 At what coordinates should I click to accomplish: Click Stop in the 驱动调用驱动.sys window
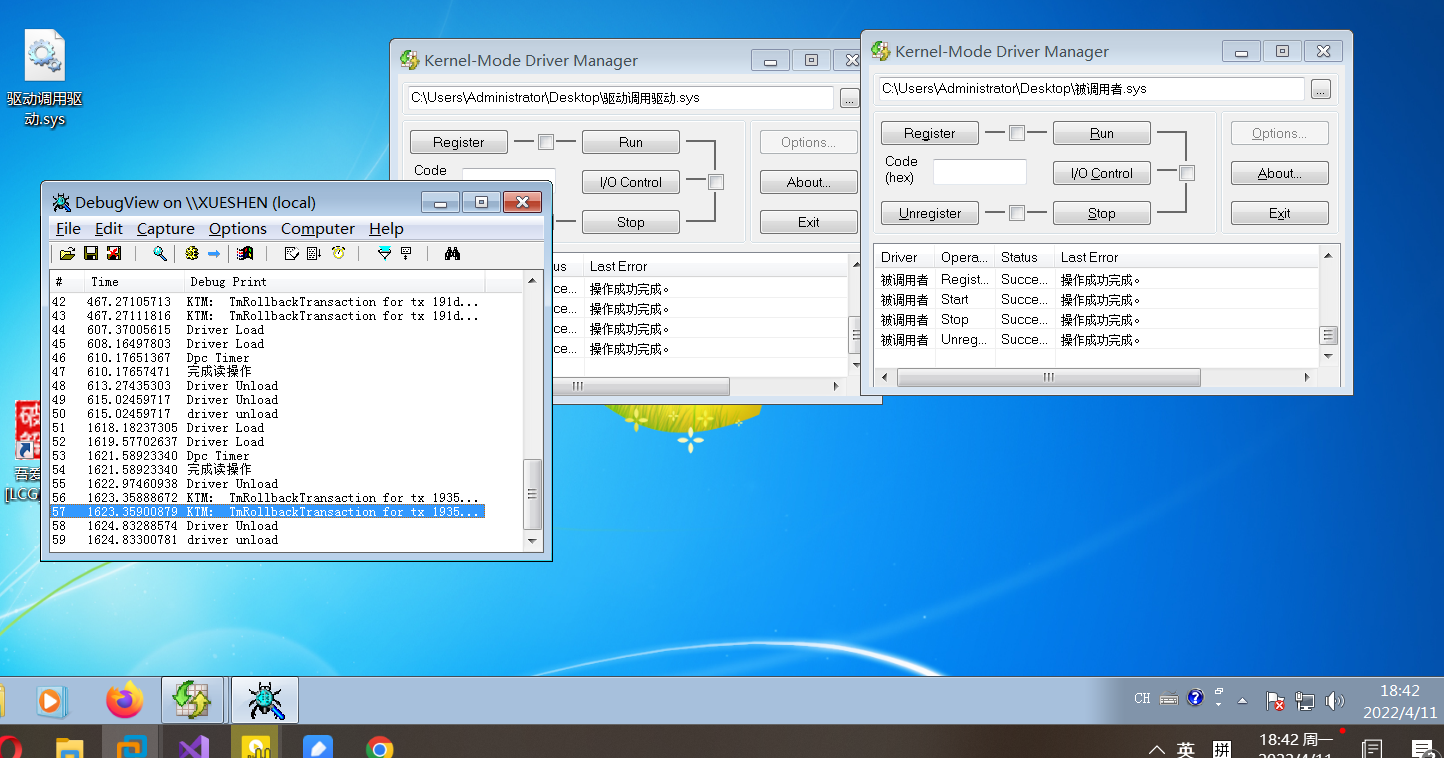[x=631, y=222]
